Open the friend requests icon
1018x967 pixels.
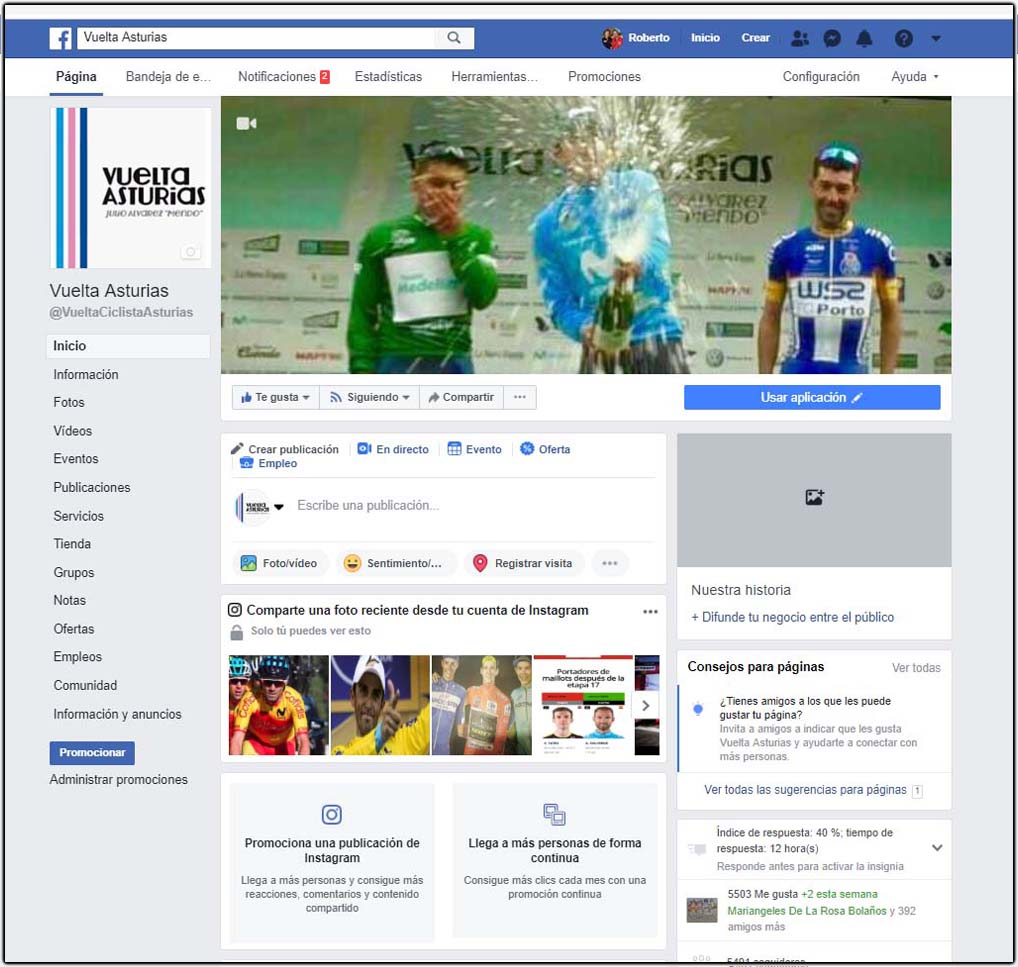point(800,38)
